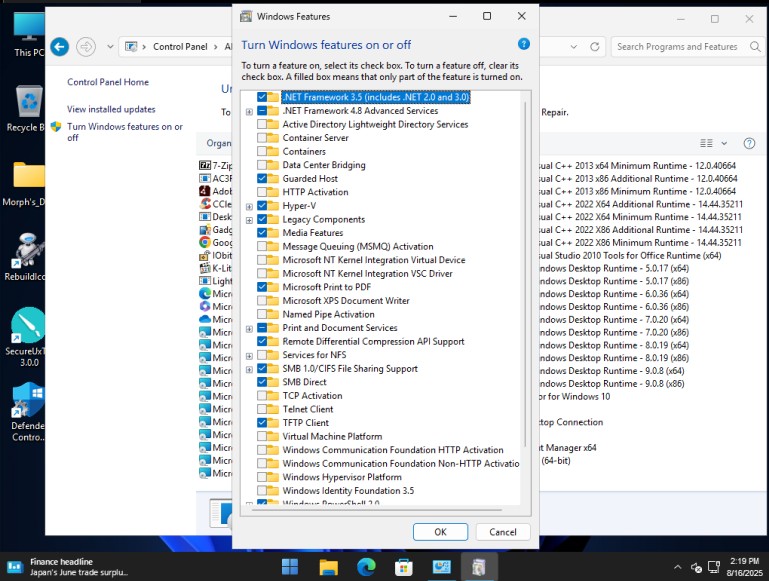Viewport: 769px width, 581px height.
Task: Expand .NET Framework 4.8 Advanced Services node
Action: point(249,111)
